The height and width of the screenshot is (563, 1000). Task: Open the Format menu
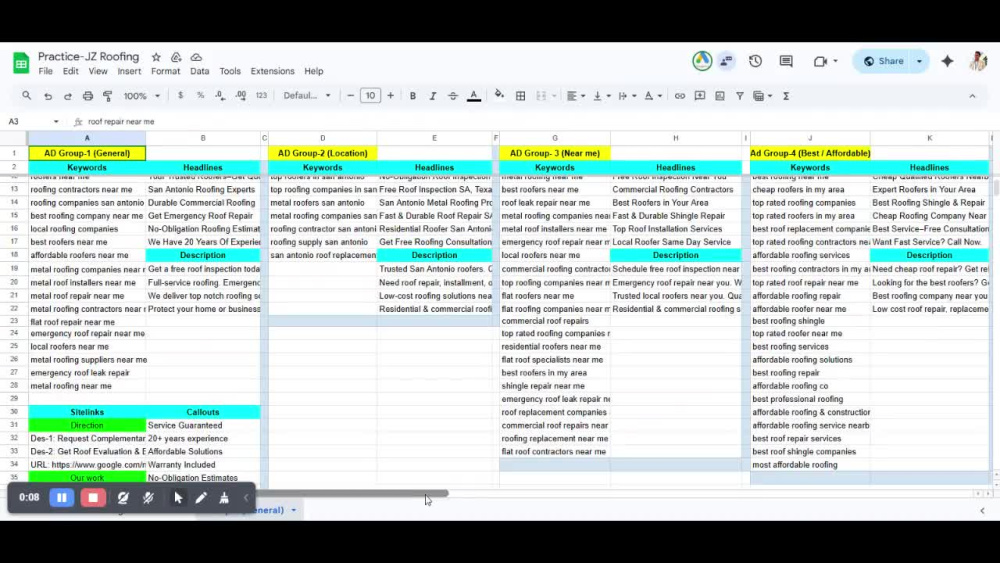[x=166, y=71]
